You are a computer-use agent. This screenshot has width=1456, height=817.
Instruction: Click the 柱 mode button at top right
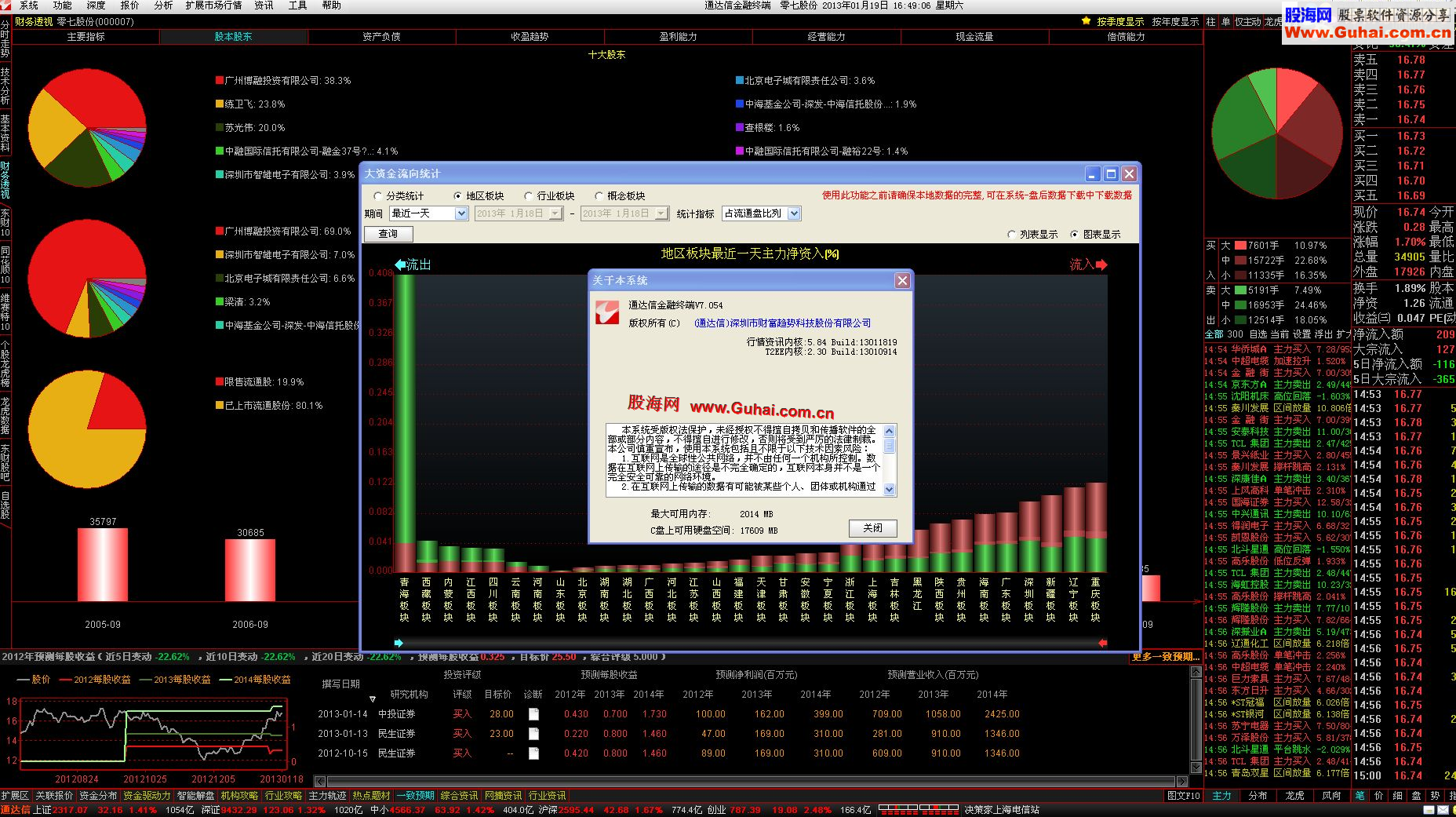pos(1210,22)
